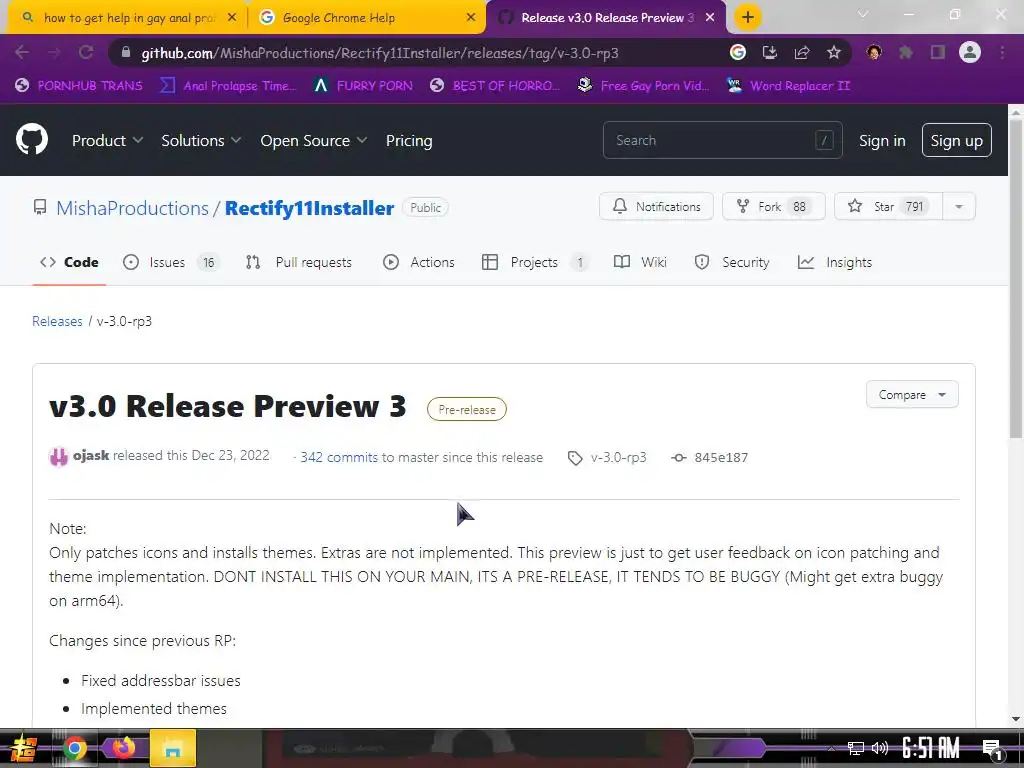Open the Star list dropdown arrow
This screenshot has height=768, width=1024.
pyautogui.click(x=959, y=206)
